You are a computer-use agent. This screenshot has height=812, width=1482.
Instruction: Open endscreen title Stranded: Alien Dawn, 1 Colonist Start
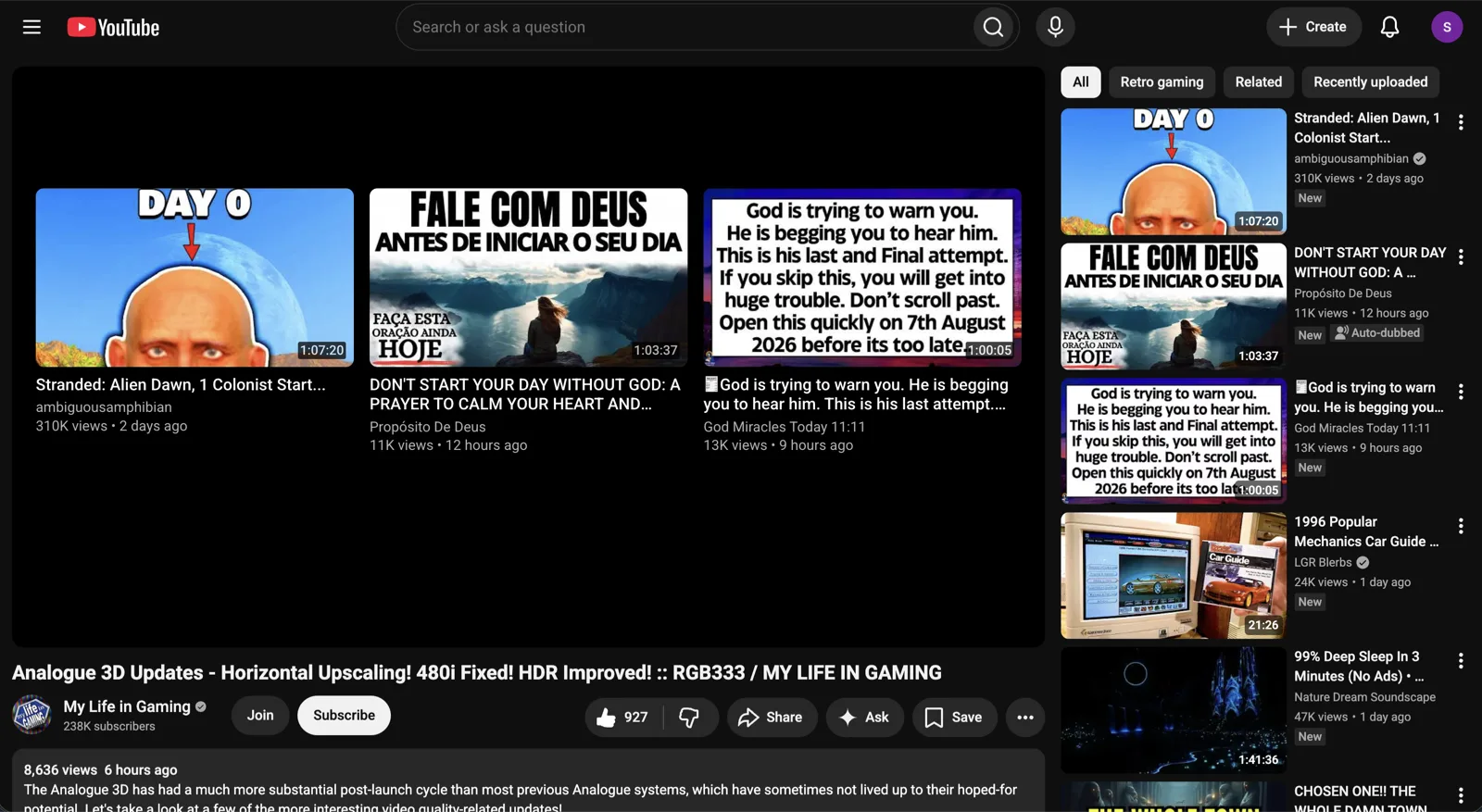181,385
